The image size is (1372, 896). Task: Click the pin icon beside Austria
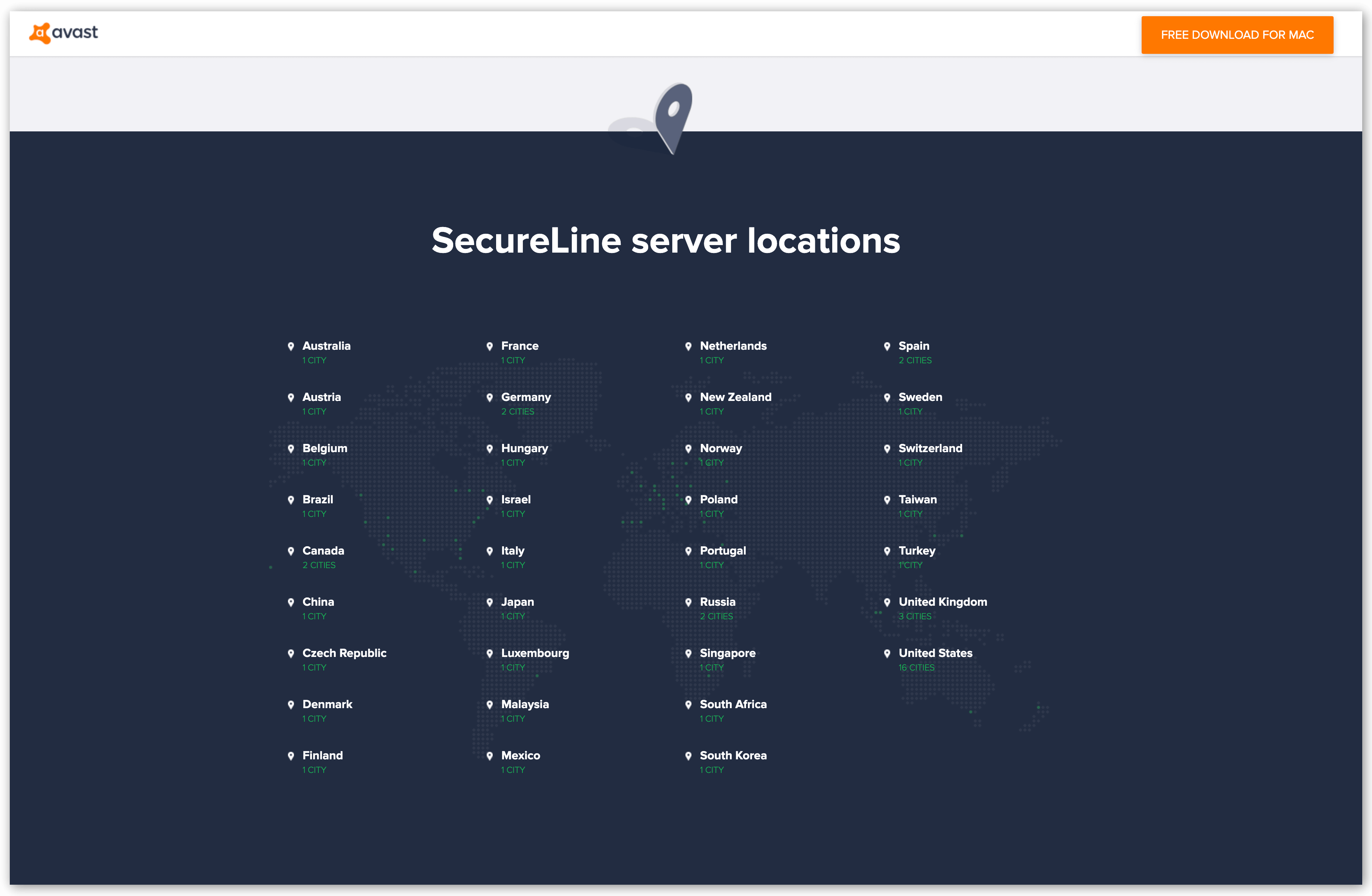(x=291, y=398)
